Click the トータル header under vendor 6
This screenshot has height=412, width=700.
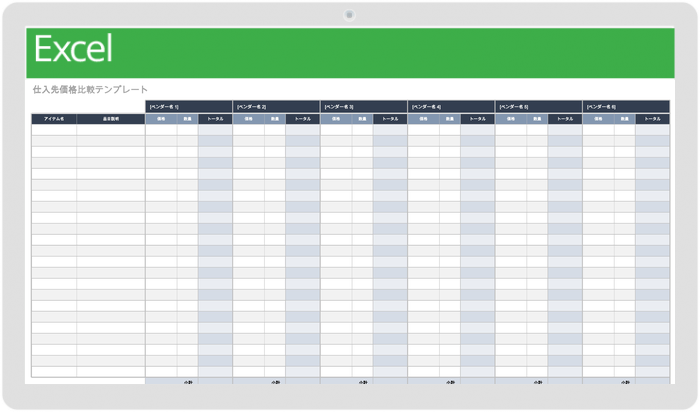pos(653,119)
